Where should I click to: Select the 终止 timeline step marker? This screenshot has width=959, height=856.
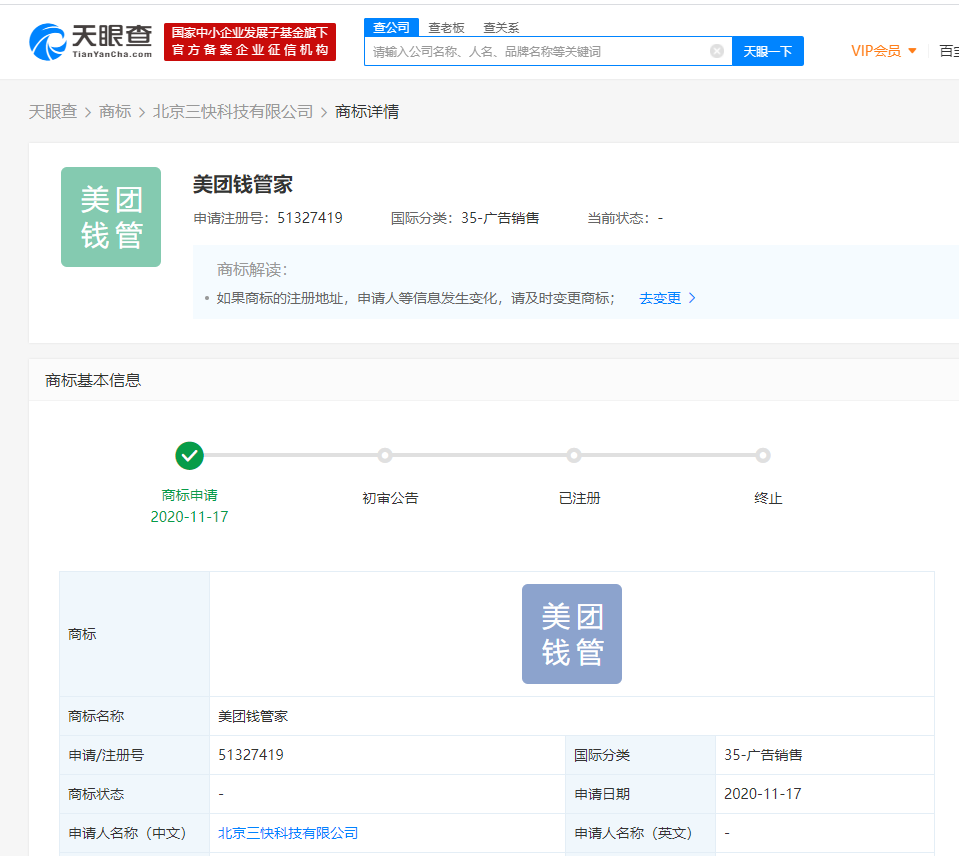(763, 456)
